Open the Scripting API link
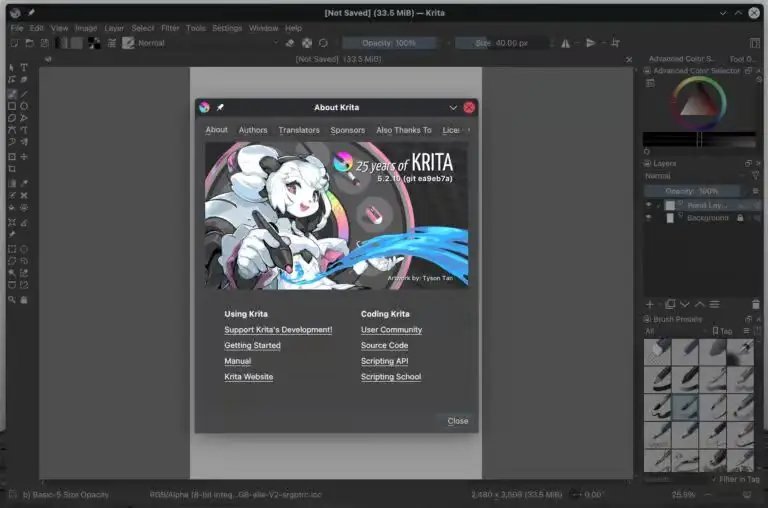 pyautogui.click(x=384, y=361)
